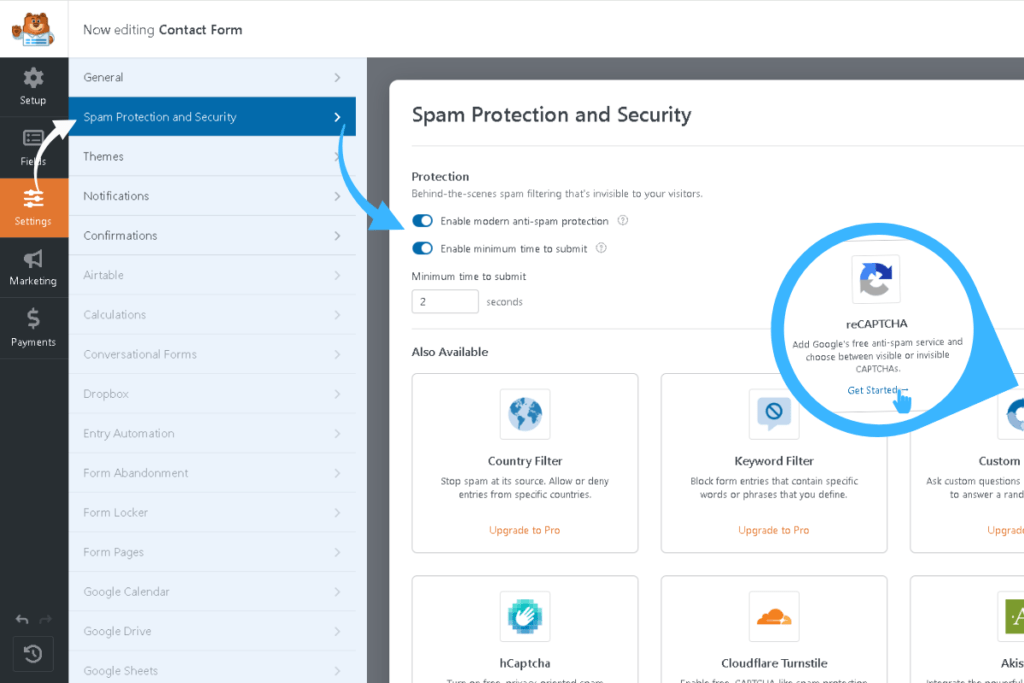Expand the General settings section

coord(212,77)
